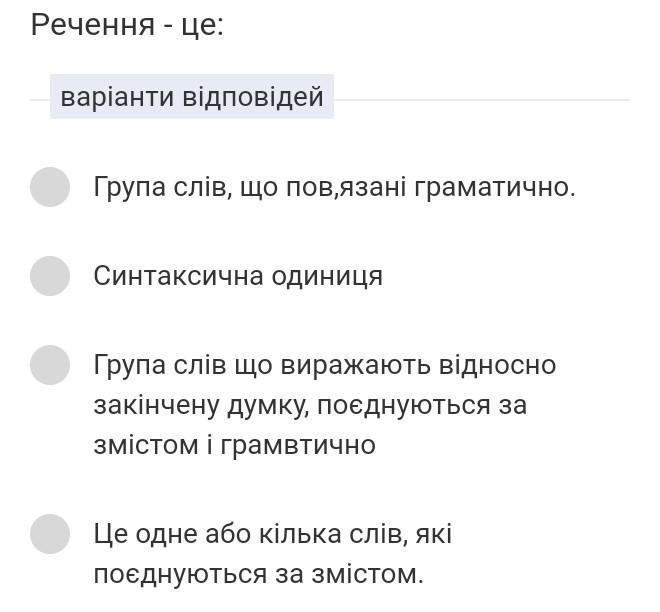Click the line "закінчену думку, поєднуються за"

[x=310, y=405]
